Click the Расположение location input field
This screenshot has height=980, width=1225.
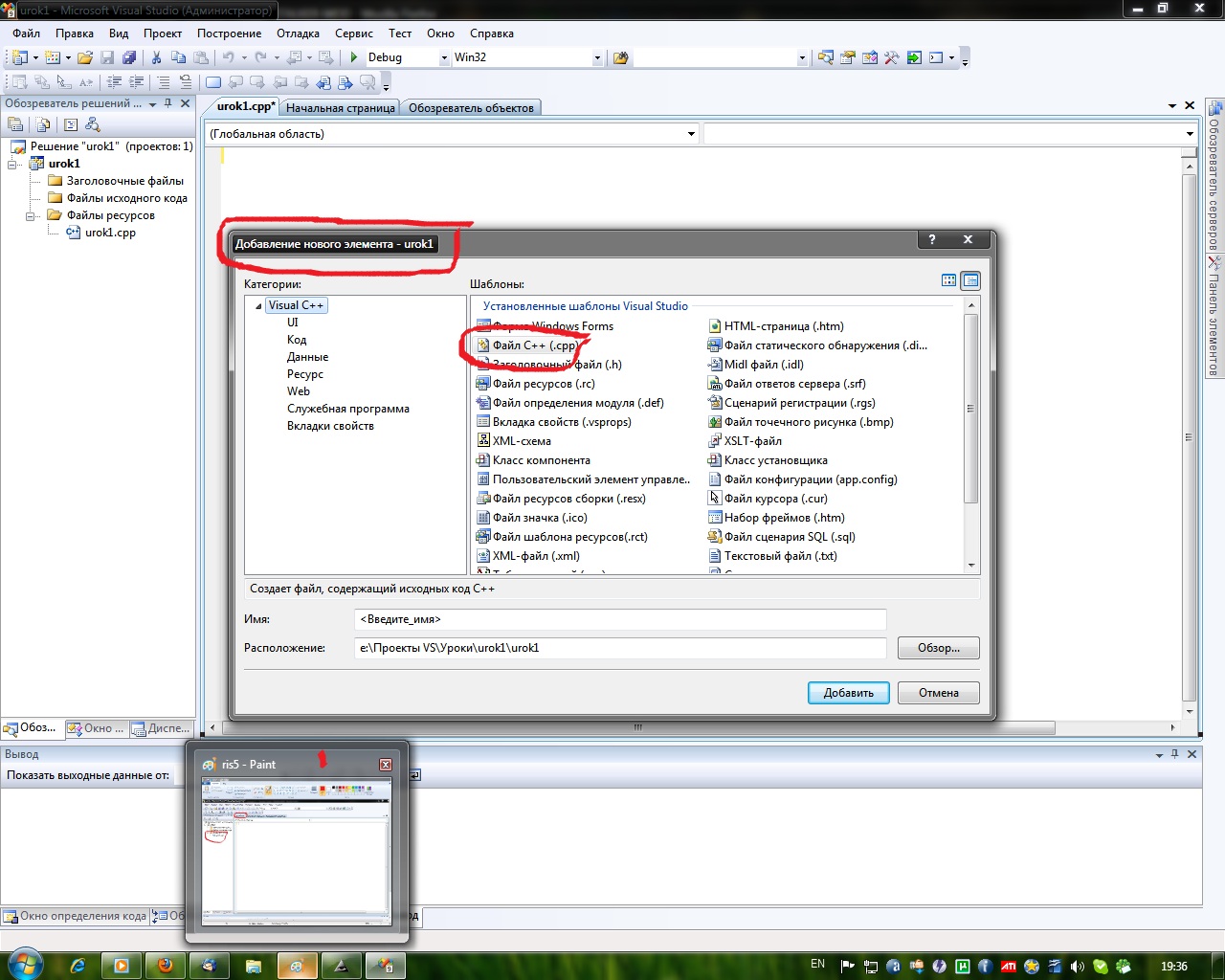tap(620, 648)
